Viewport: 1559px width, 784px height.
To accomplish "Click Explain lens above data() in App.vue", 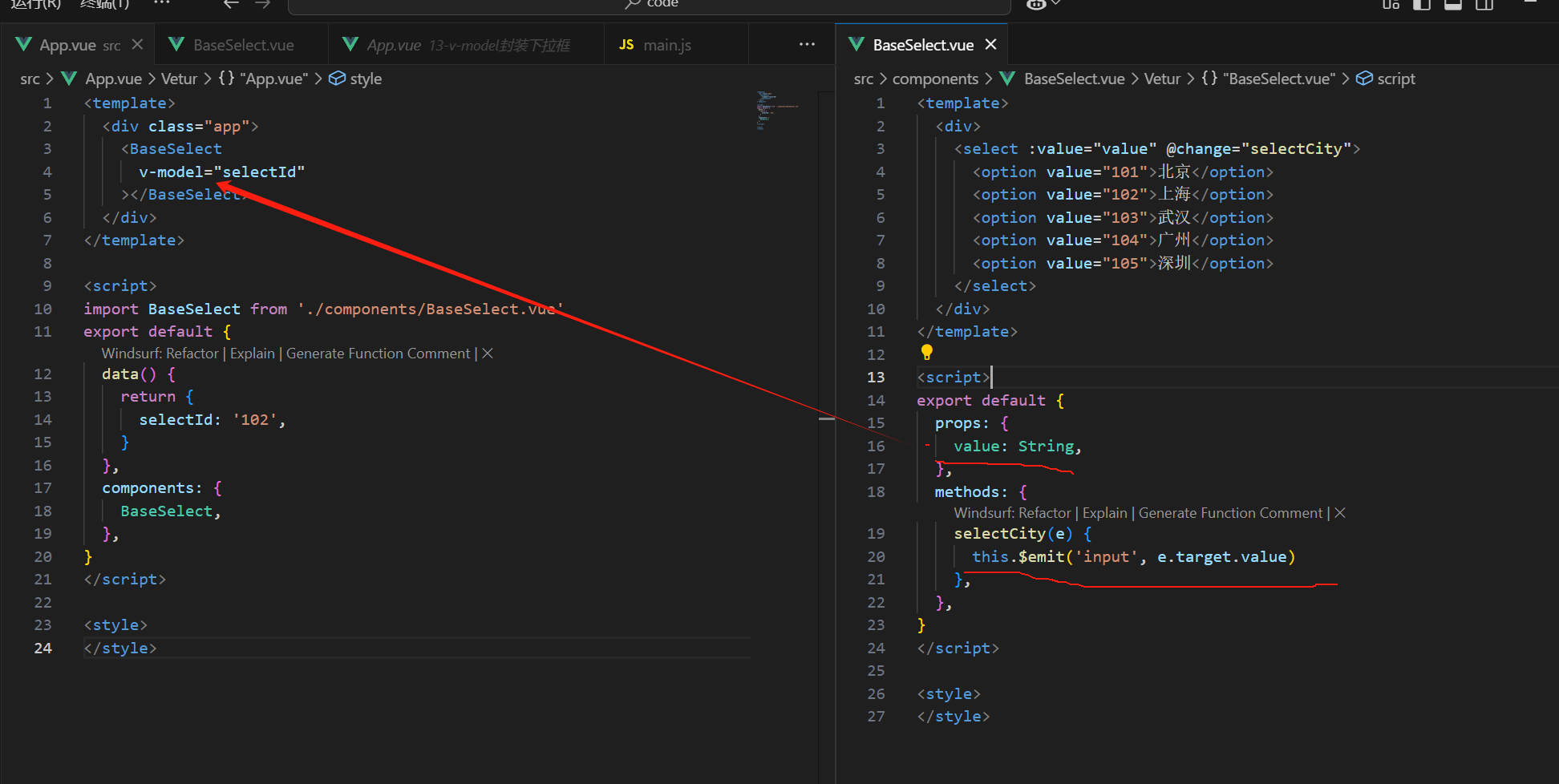I will [253, 354].
